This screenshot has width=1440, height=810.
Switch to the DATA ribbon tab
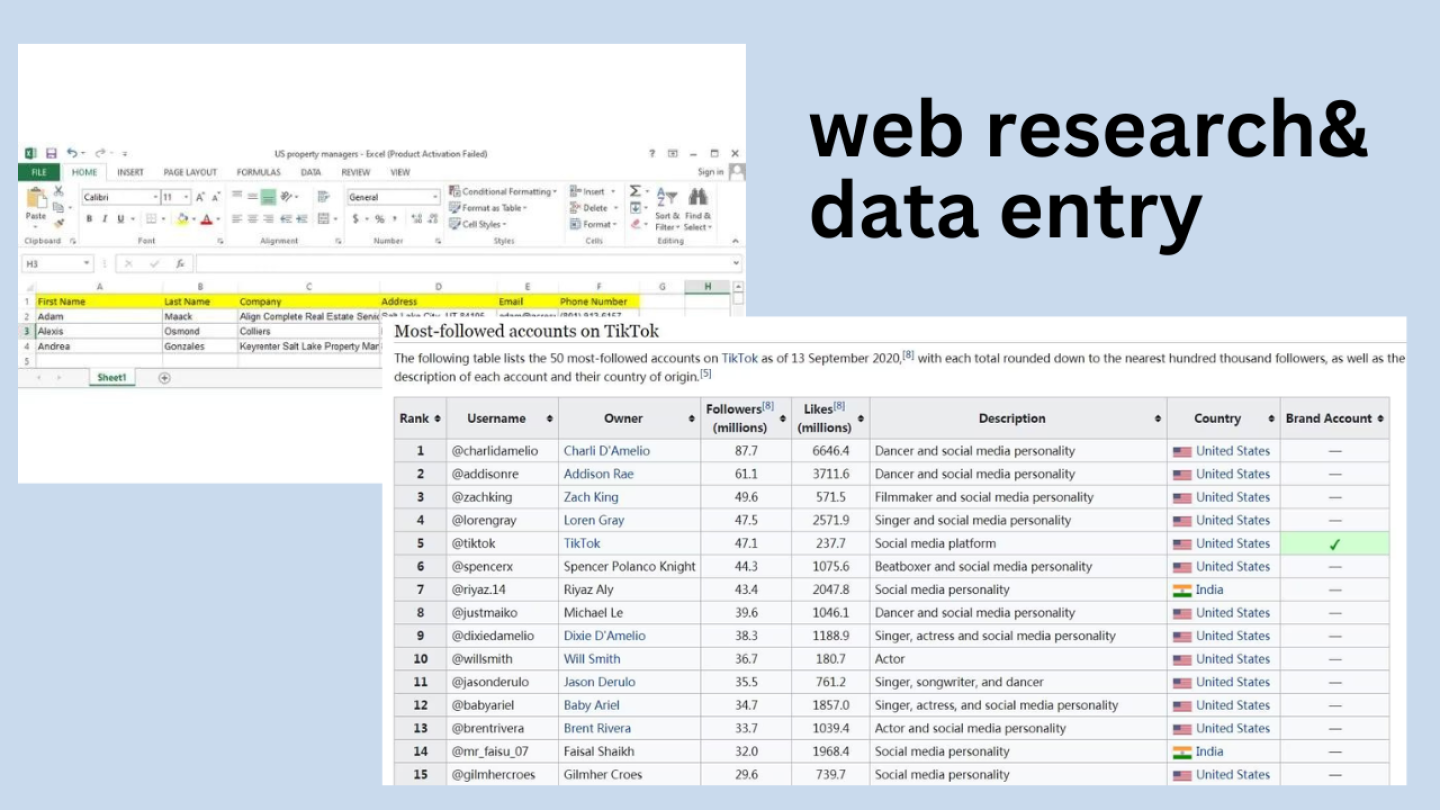click(311, 172)
